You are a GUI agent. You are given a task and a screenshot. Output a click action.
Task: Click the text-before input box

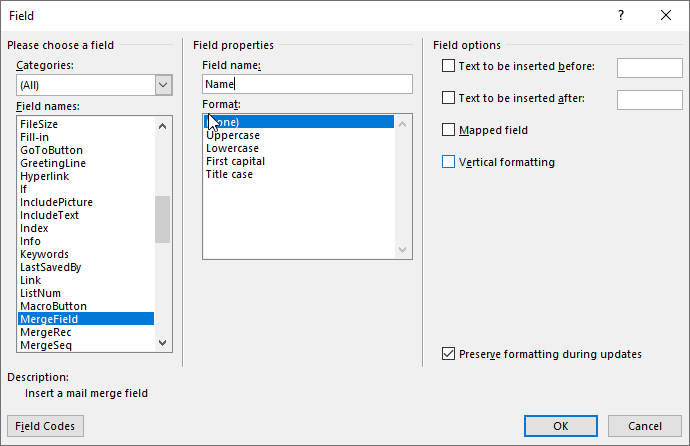tap(649, 67)
